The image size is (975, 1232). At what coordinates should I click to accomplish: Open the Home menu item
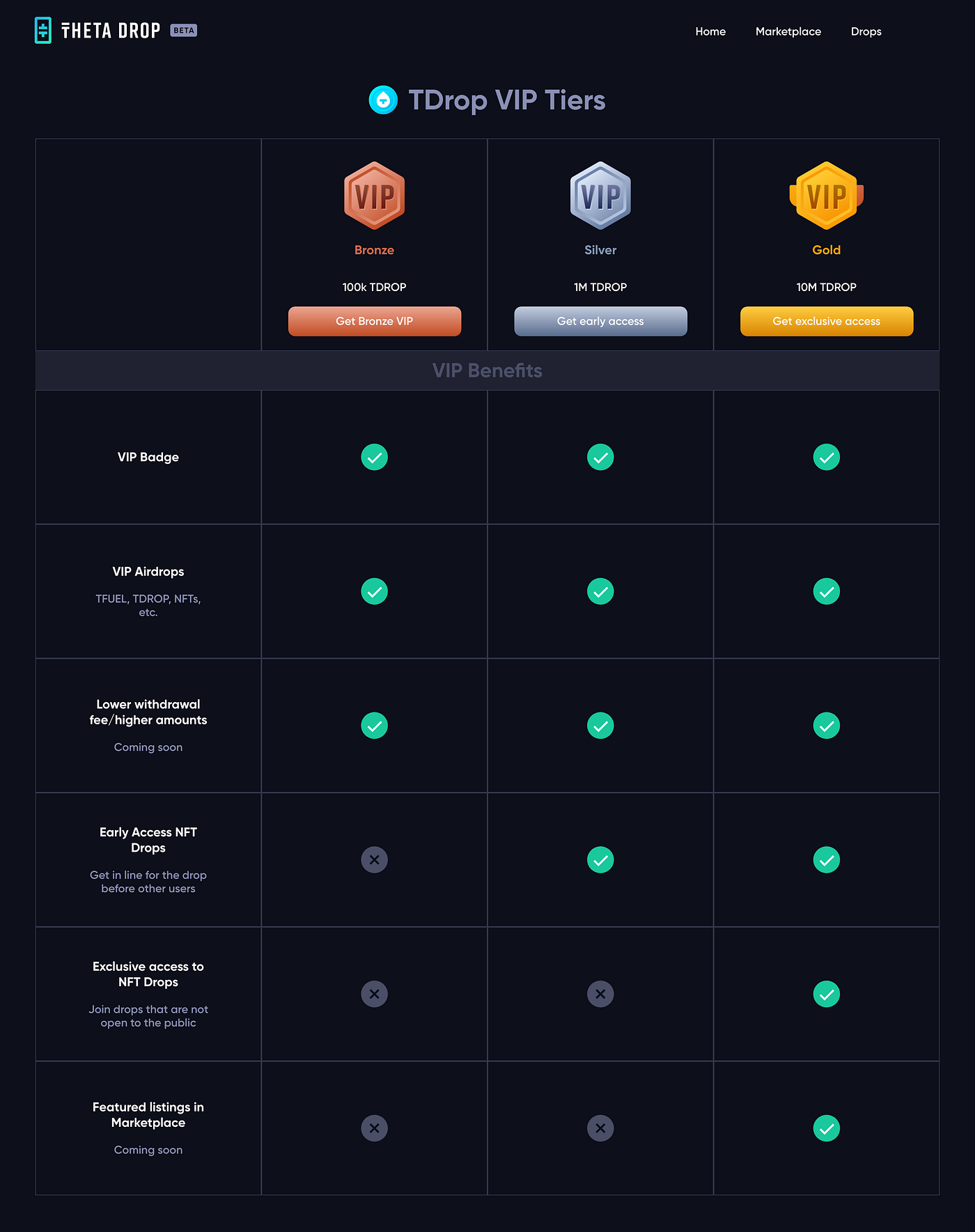coord(710,31)
